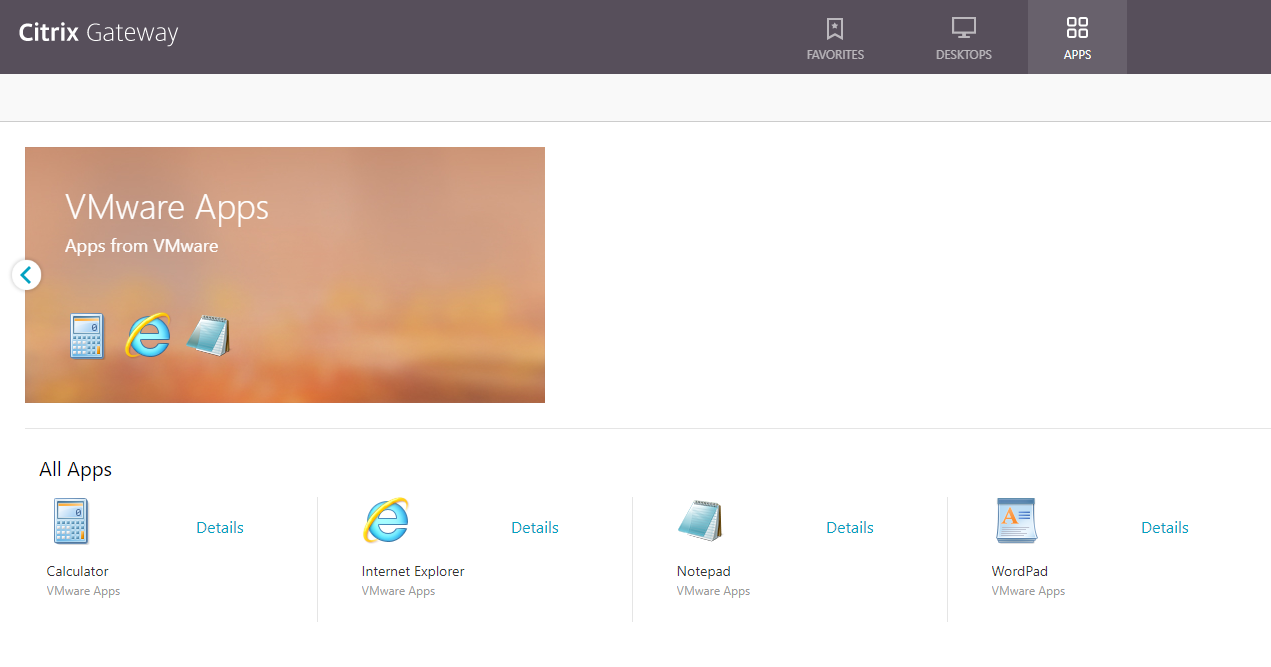Open the VMware Apps banner title
Image resolution: width=1271 pixels, height=667 pixels.
tap(167, 207)
